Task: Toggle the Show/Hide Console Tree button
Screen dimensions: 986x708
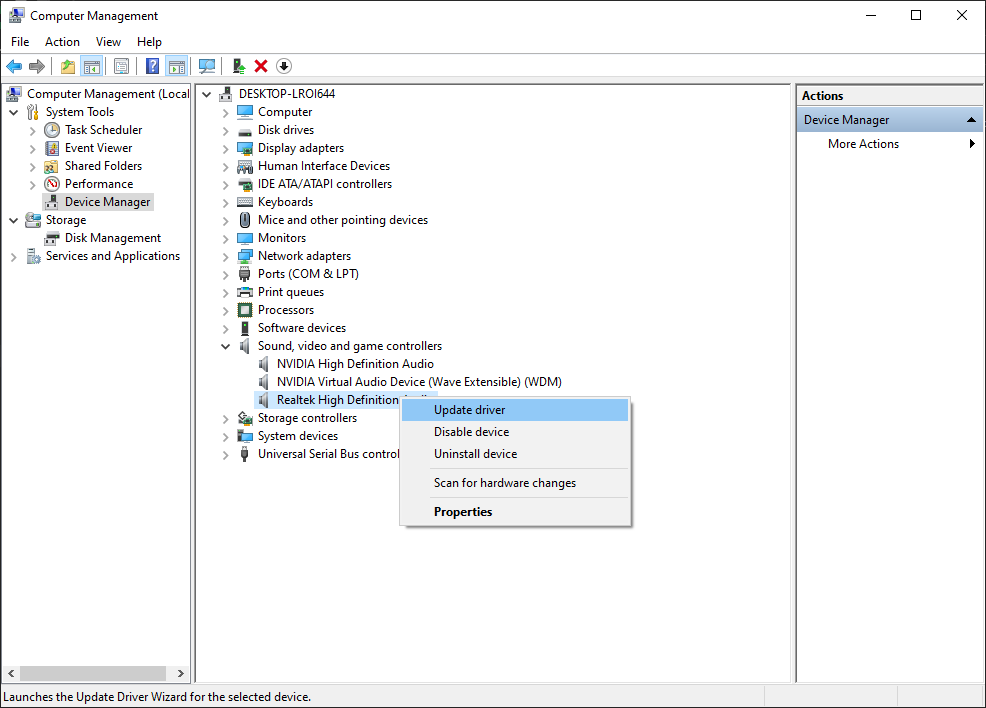Action: tap(91, 66)
